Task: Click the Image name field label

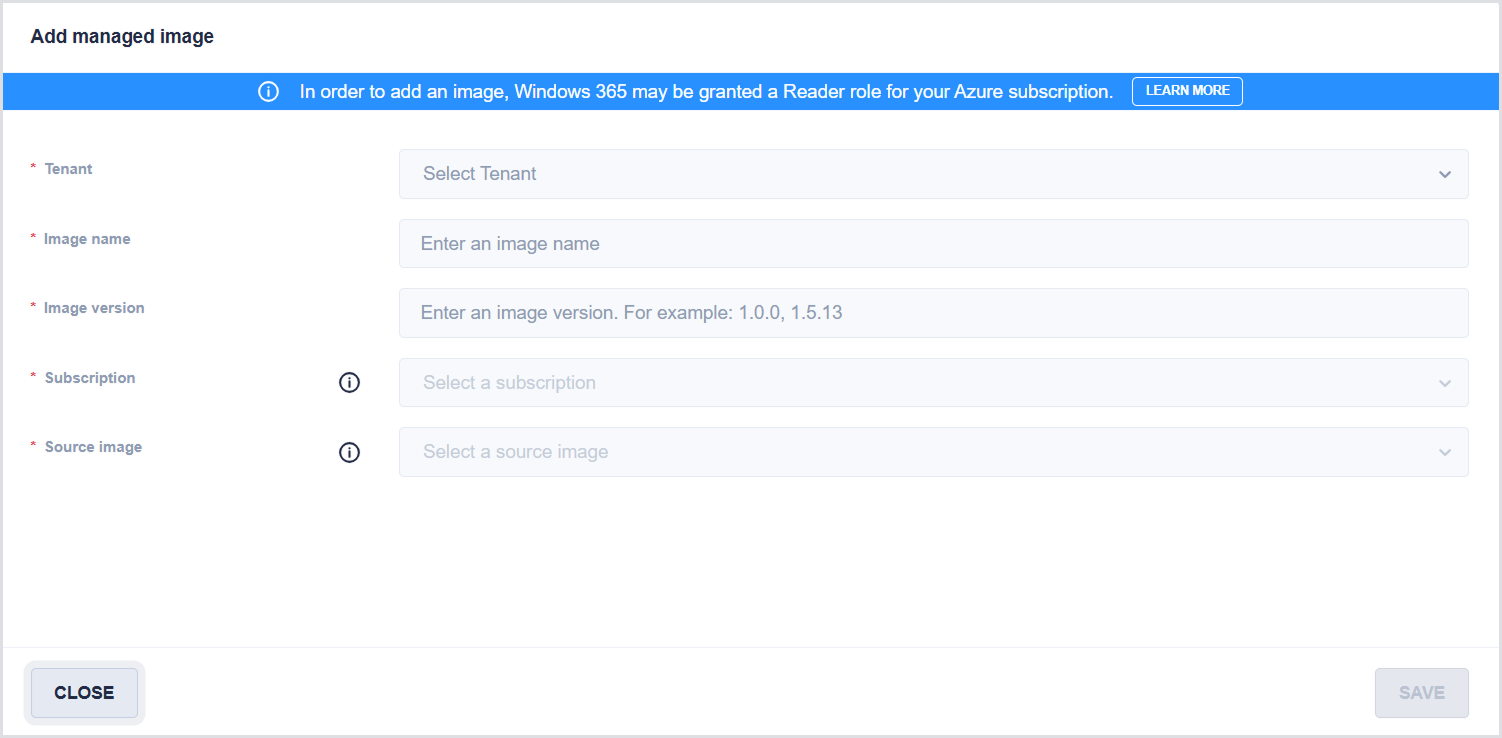Action: [x=87, y=239]
